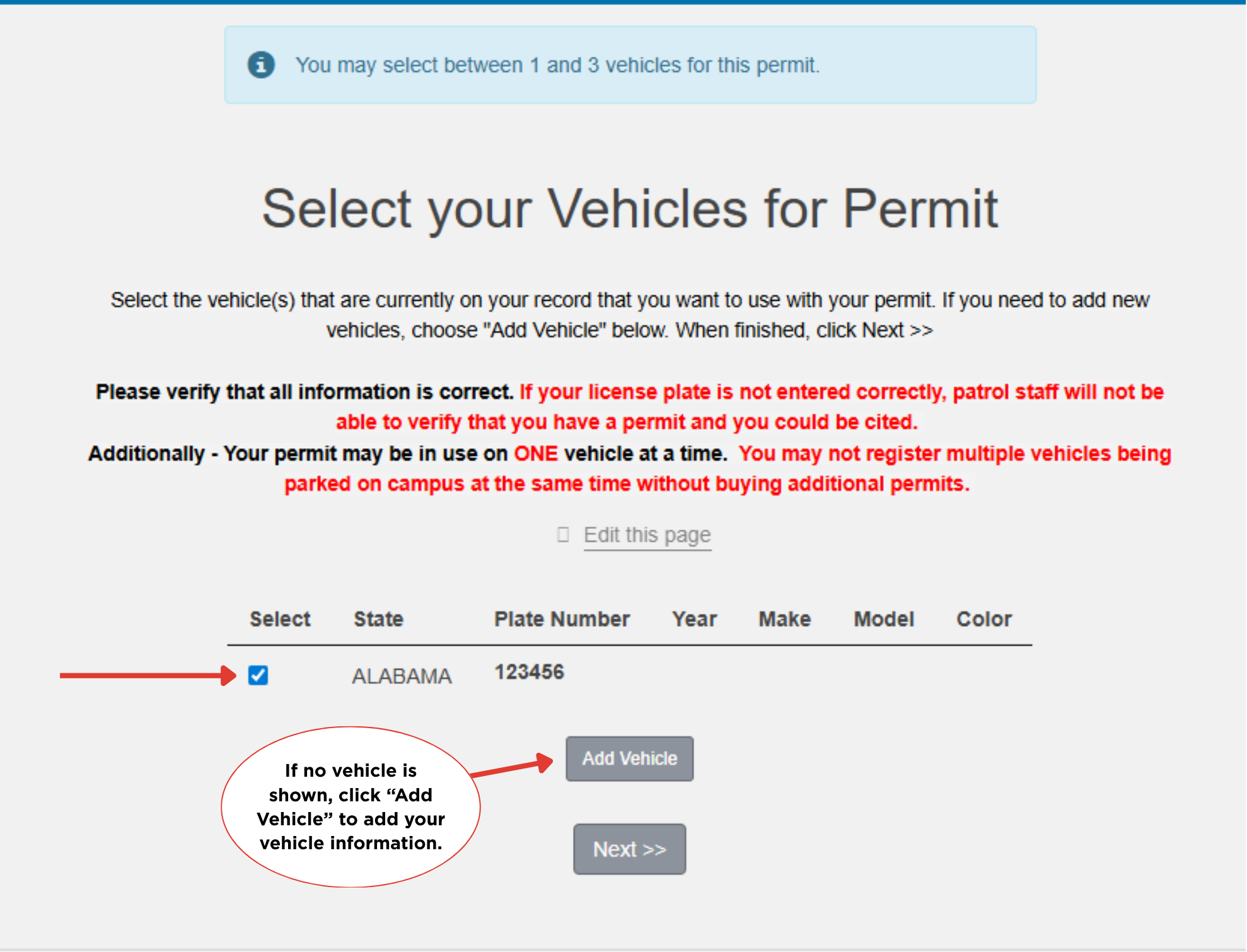The image size is (1247, 952).
Task: Click the pencil icon beside Edit this page
Action: tap(563, 535)
